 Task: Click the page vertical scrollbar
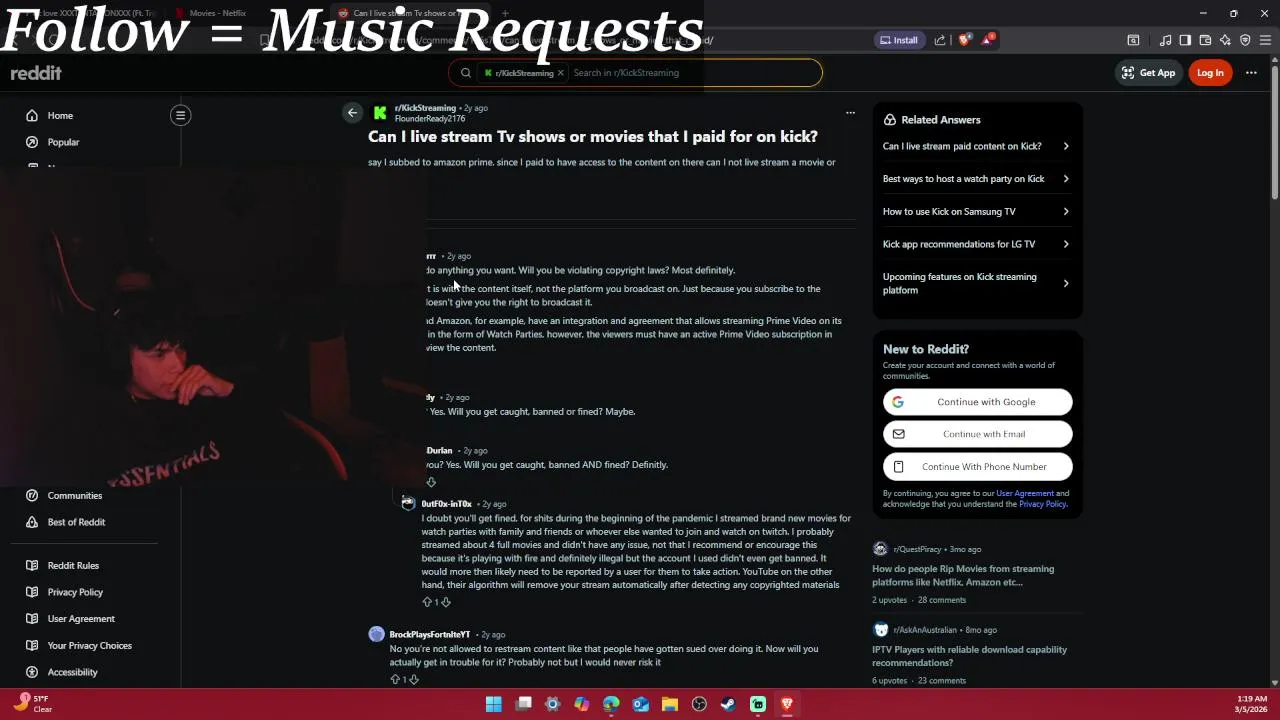click(x=1274, y=130)
